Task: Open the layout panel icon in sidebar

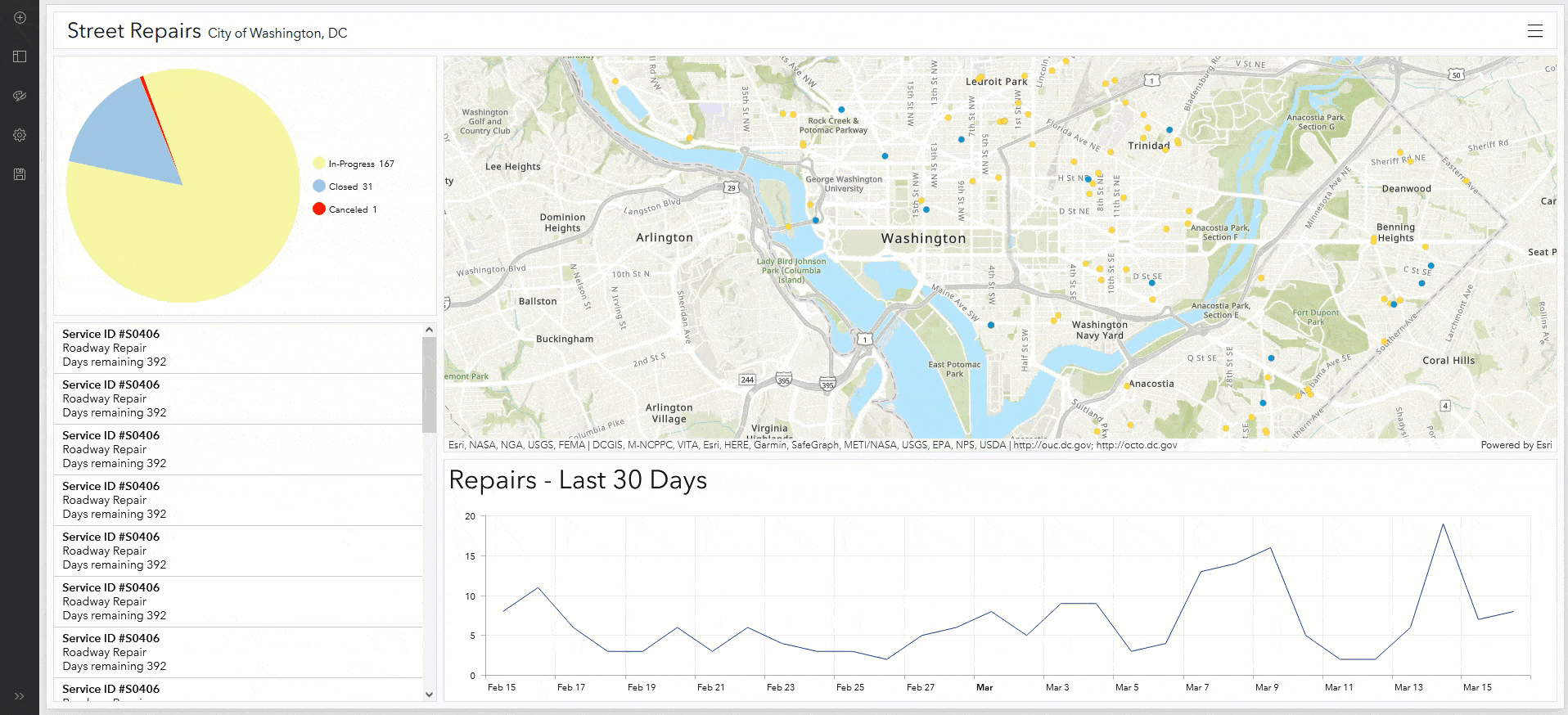Action: [20, 56]
